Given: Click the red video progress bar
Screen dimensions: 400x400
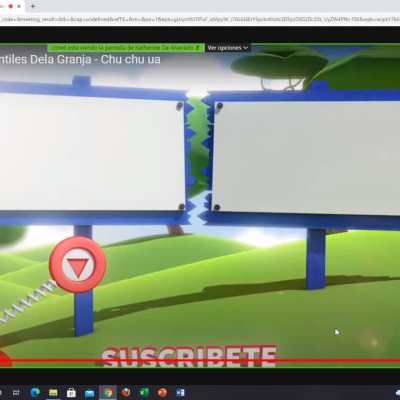Looking at the screenshot, I should [200, 360].
